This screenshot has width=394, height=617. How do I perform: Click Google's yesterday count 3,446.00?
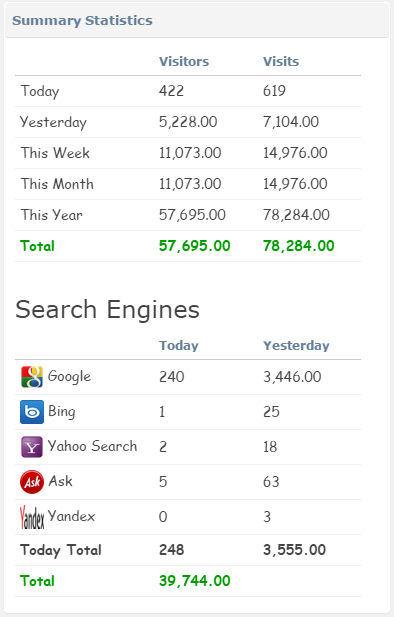292,377
